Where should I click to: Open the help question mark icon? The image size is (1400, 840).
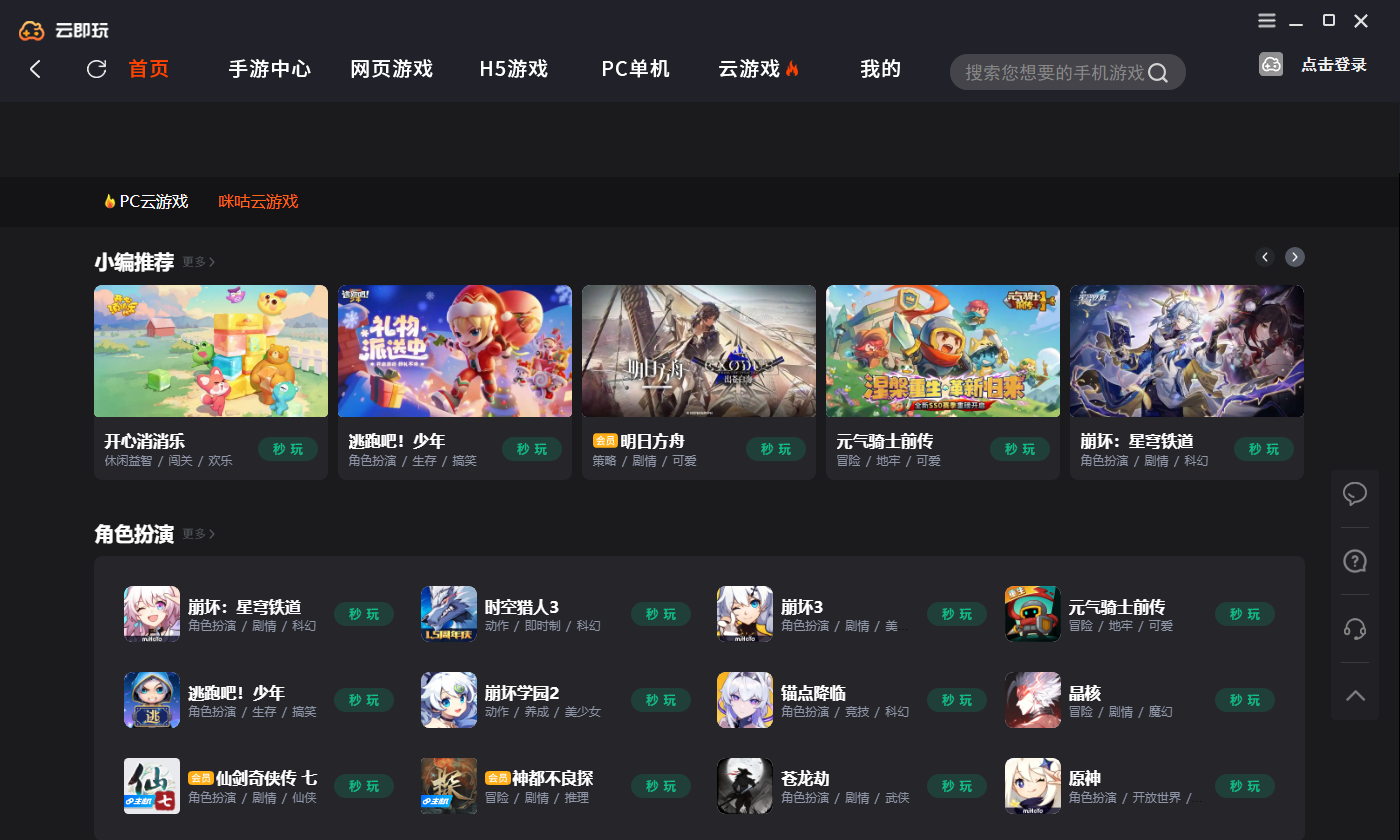1355,561
